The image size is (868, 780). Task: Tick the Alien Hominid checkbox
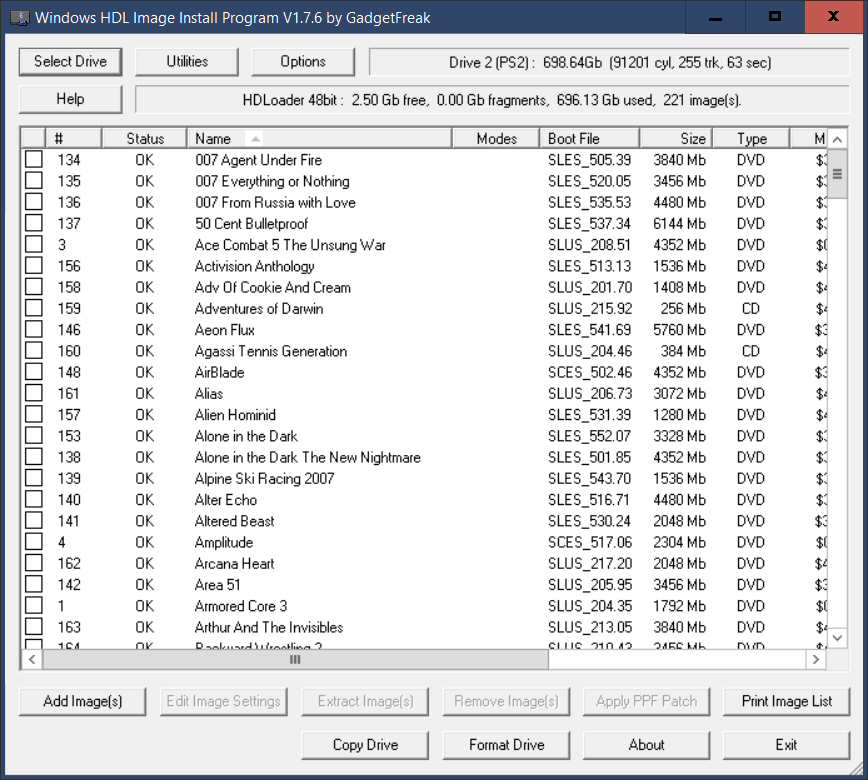click(34, 414)
